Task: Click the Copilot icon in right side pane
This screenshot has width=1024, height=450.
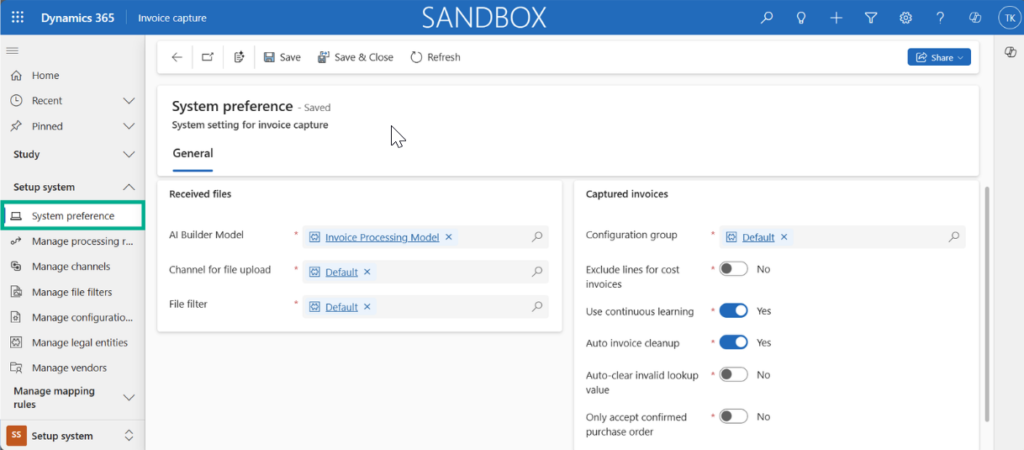Action: [x=1010, y=52]
